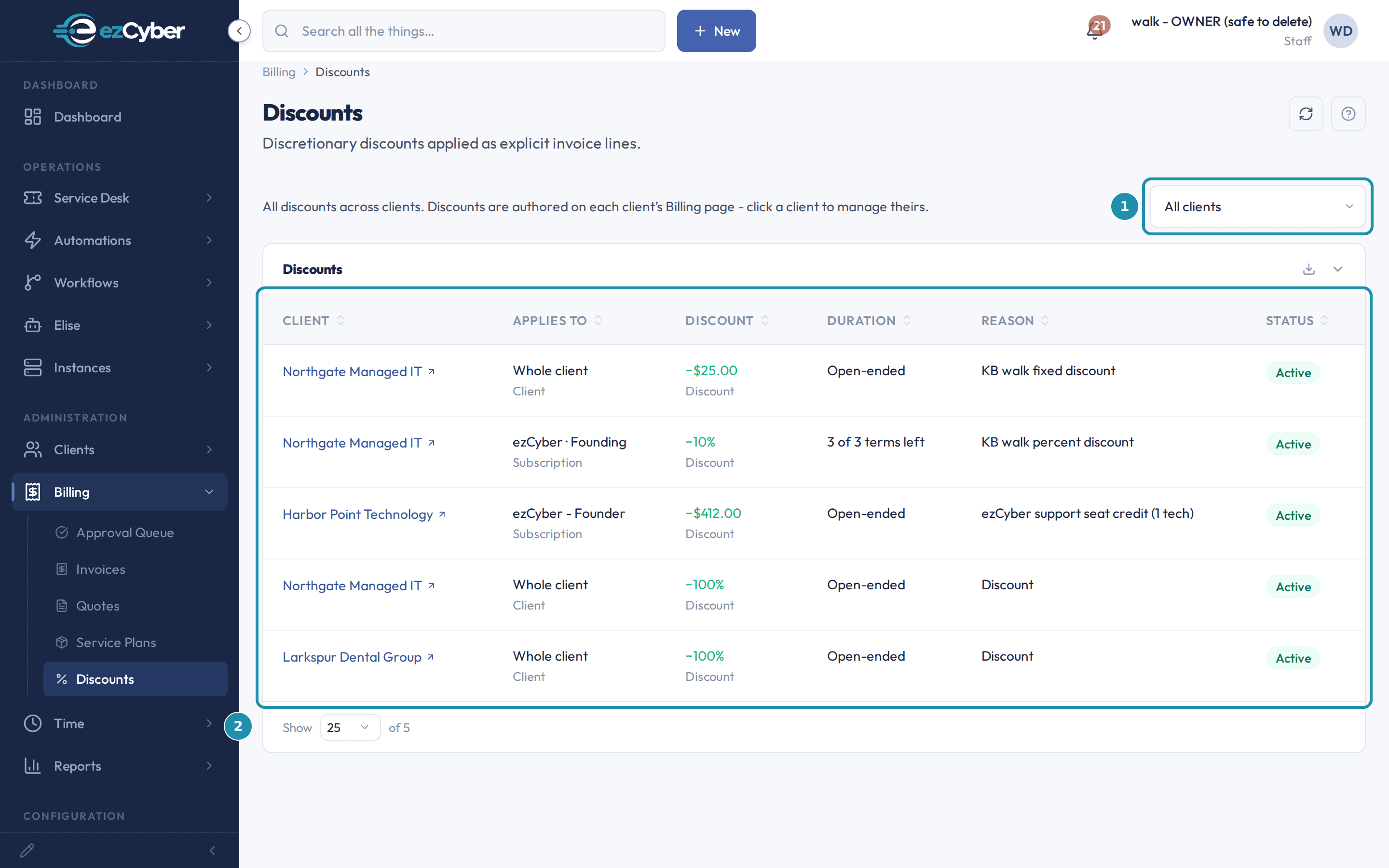
Task: Click the Reports chart icon
Action: (33, 766)
